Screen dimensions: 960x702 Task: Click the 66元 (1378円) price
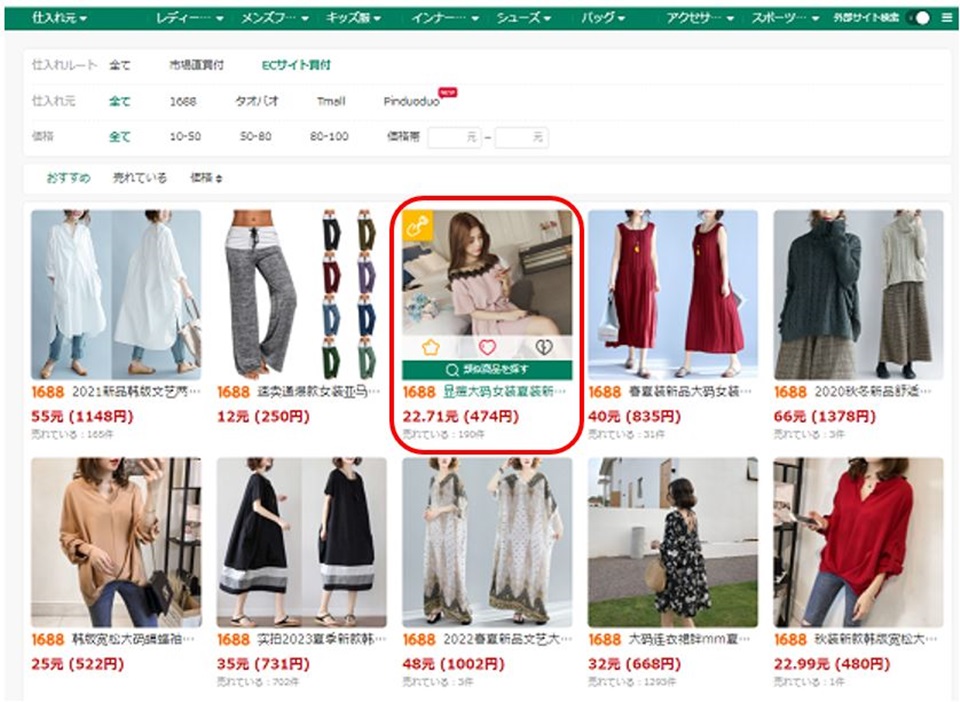824,417
